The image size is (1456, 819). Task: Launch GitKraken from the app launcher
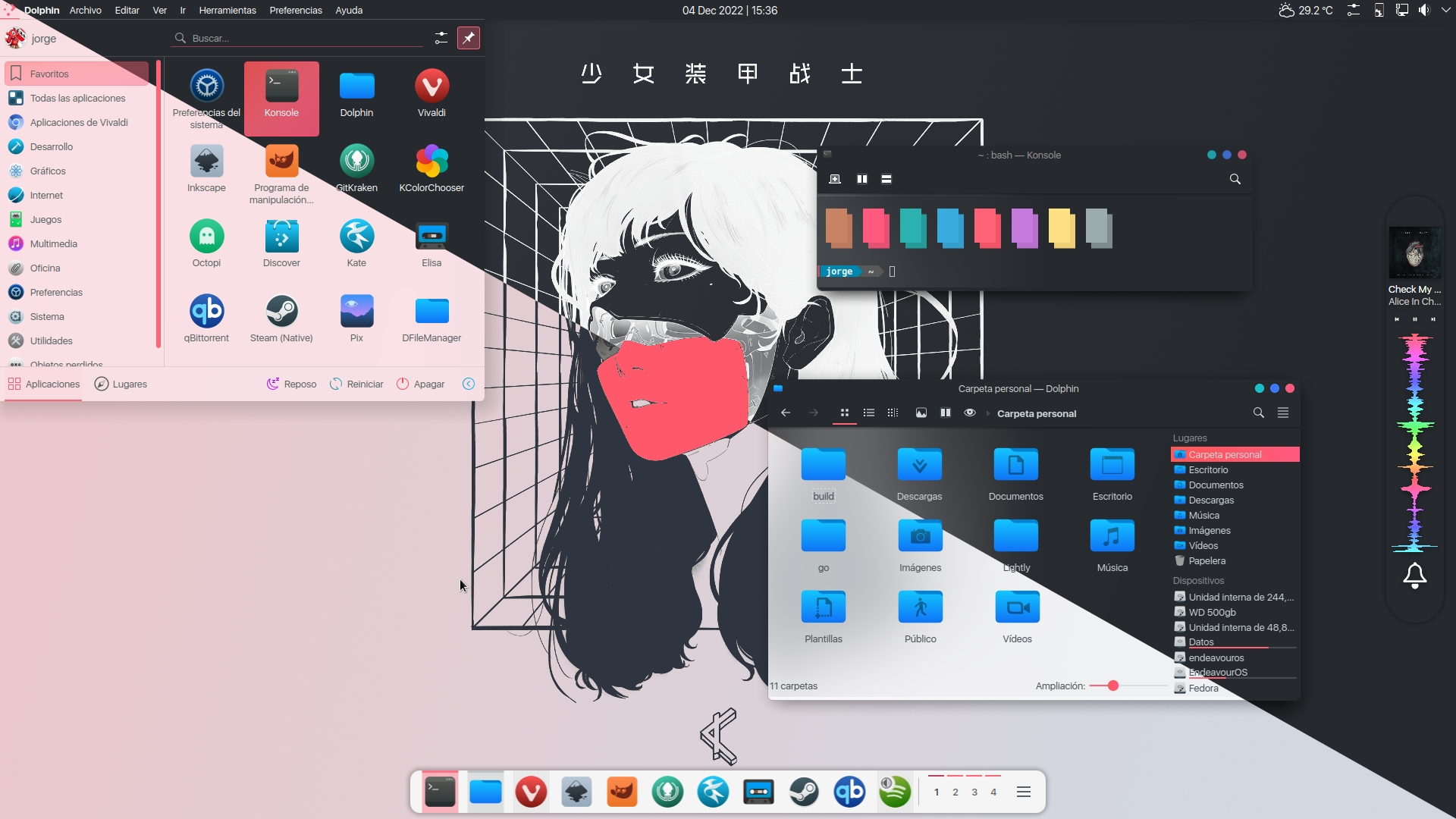(357, 162)
